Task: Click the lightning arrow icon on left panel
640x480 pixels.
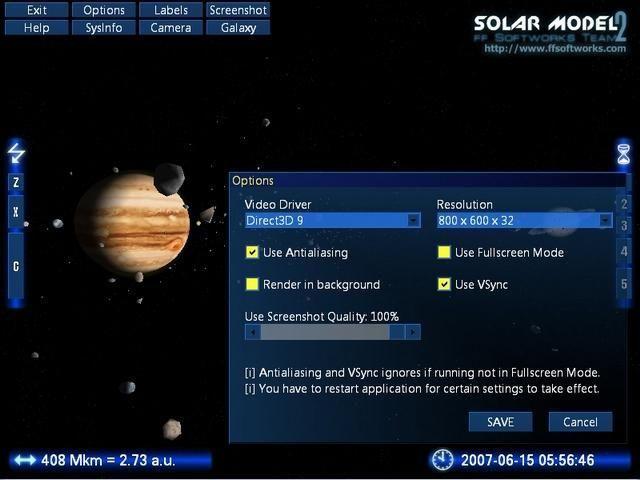Action: (x=16, y=153)
